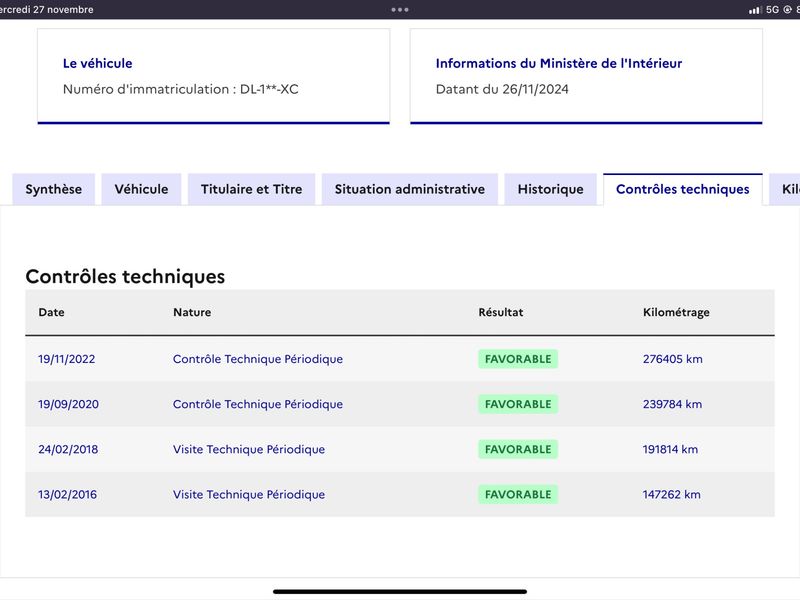Click the 276405 km mileage value
This screenshot has height=600, width=800.
(672, 359)
